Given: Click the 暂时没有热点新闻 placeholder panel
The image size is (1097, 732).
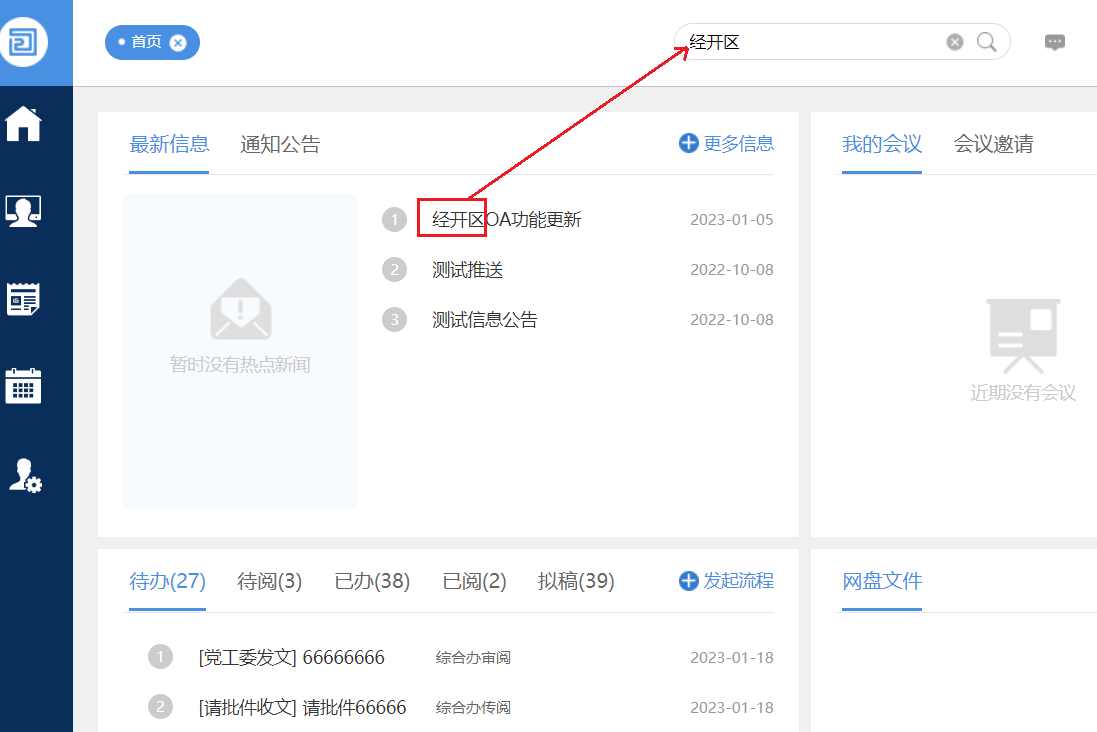Looking at the screenshot, I should click(x=240, y=352).
